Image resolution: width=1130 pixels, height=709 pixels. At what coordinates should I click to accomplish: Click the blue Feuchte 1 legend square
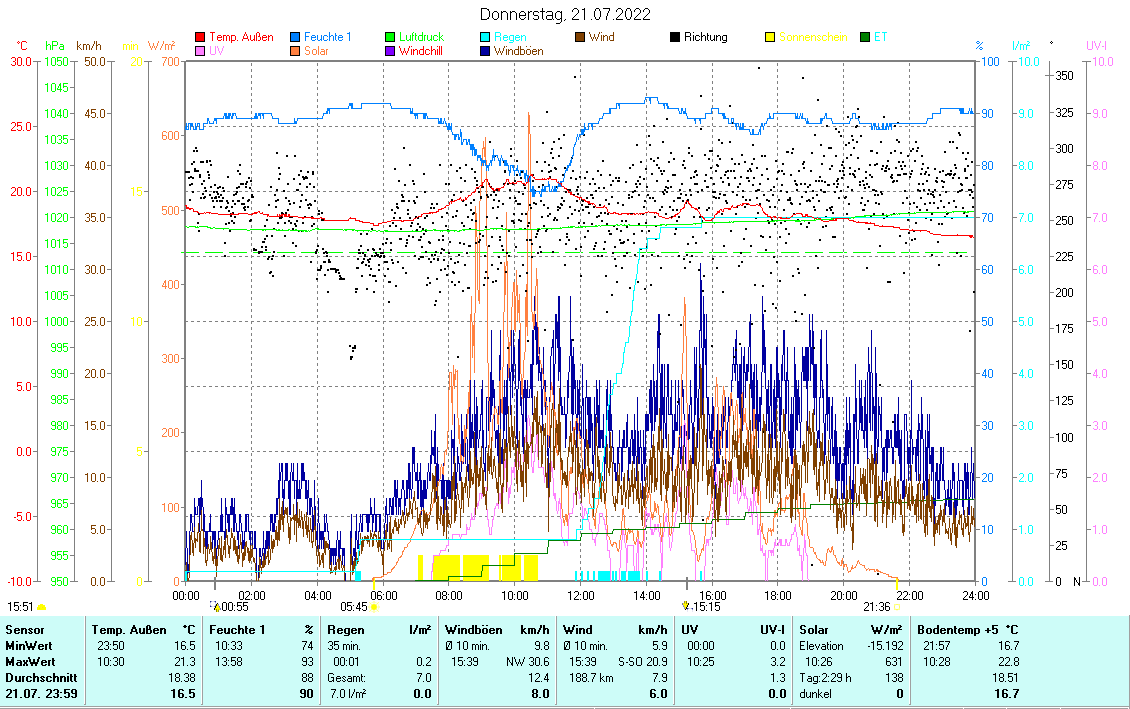[296, 38]
